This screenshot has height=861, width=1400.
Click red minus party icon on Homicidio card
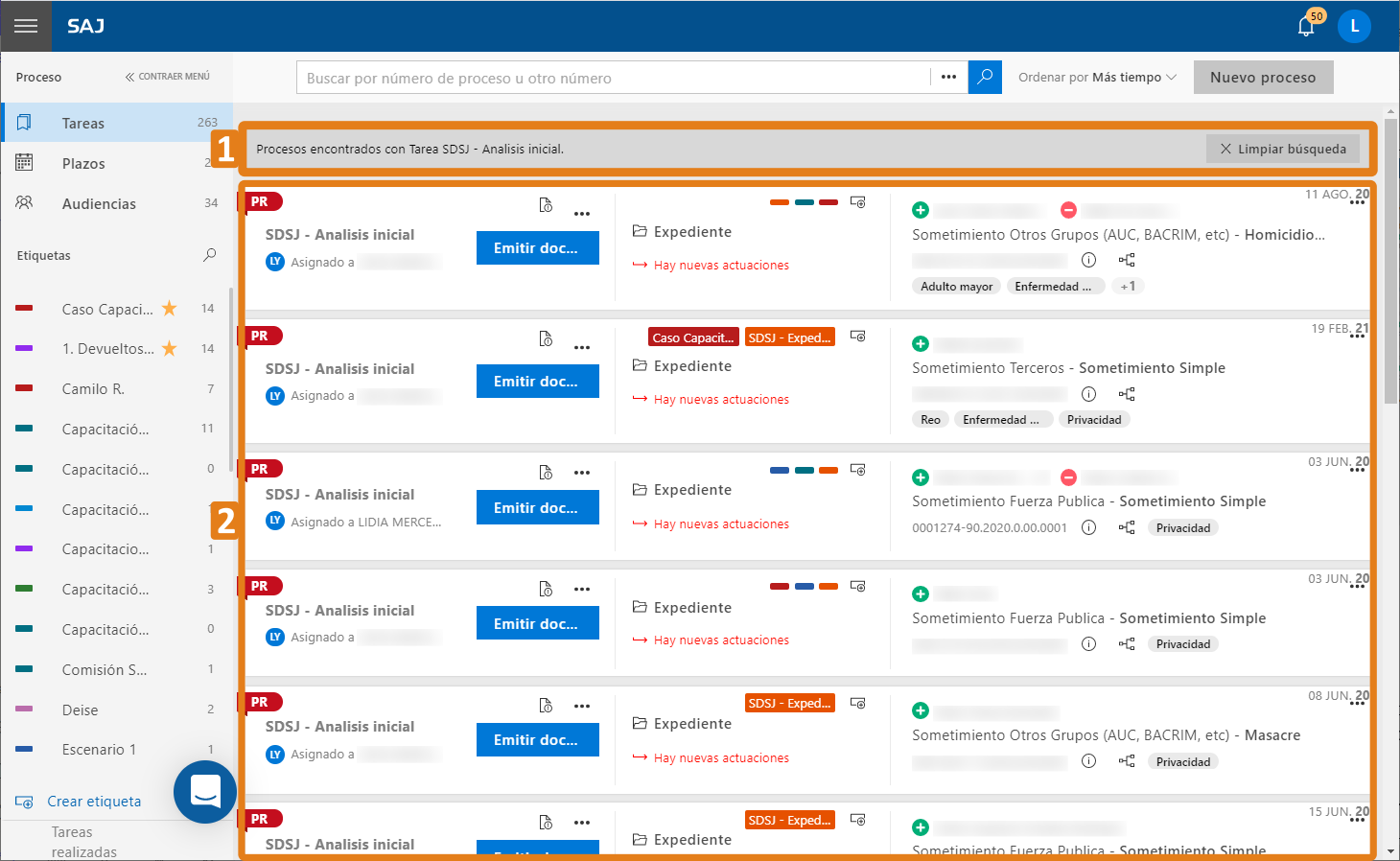point(1068,210)
